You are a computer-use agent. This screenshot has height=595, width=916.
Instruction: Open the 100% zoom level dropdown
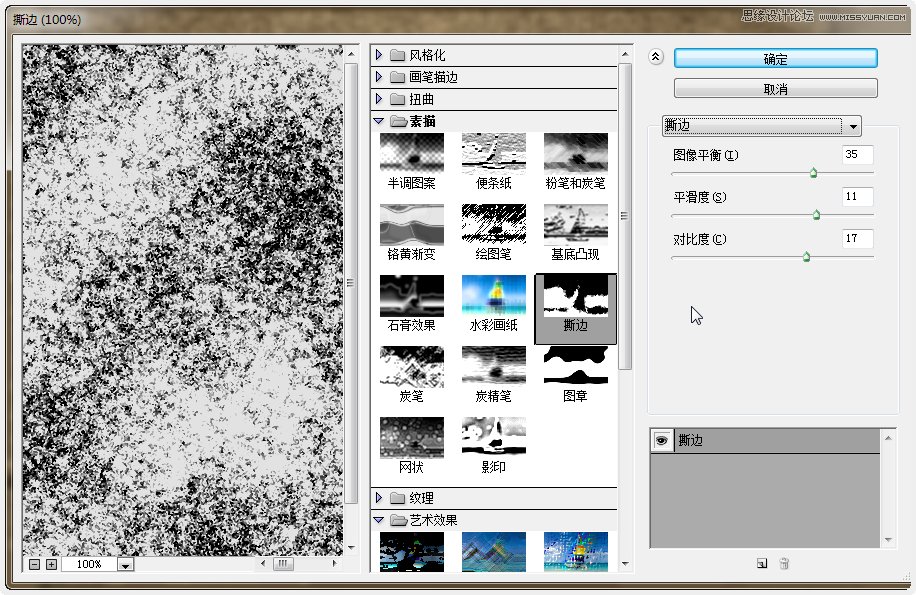click(x=125, y=564)
